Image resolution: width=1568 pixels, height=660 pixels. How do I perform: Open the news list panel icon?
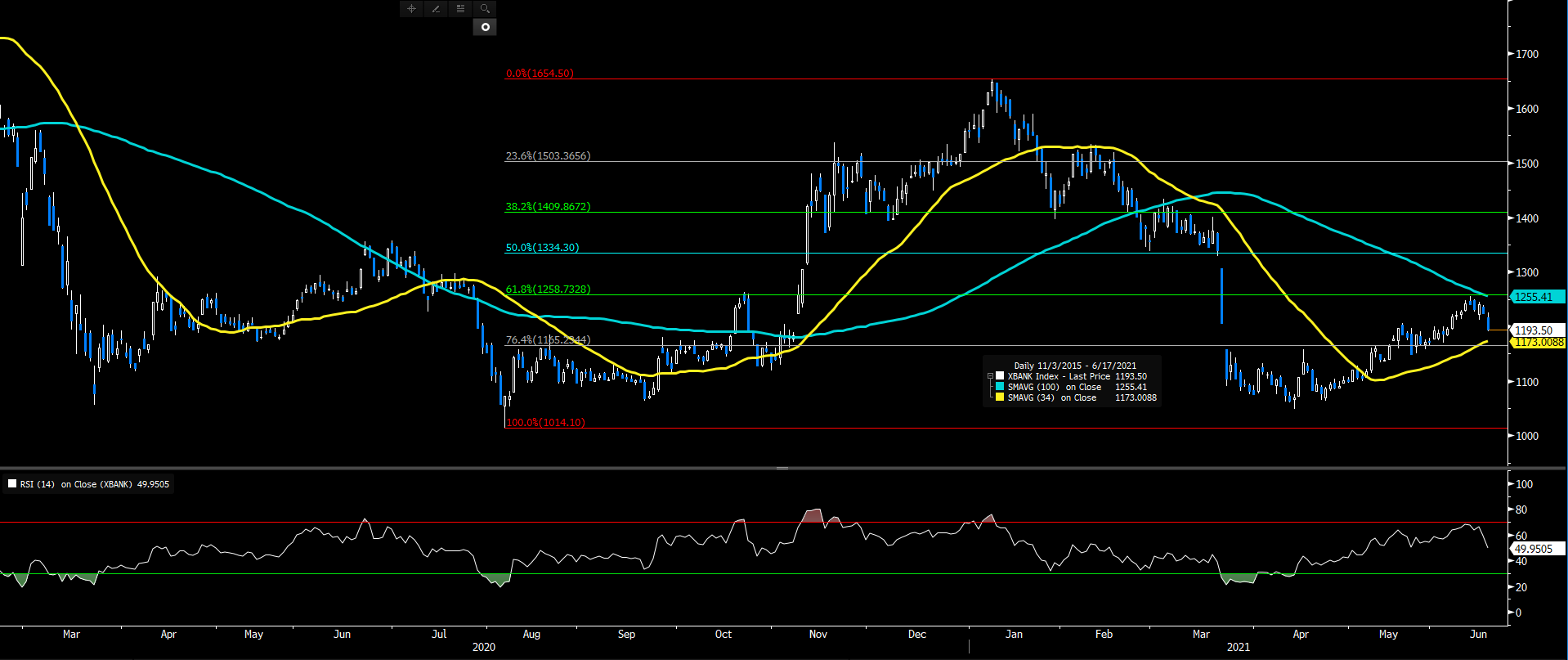click(460, 9)
